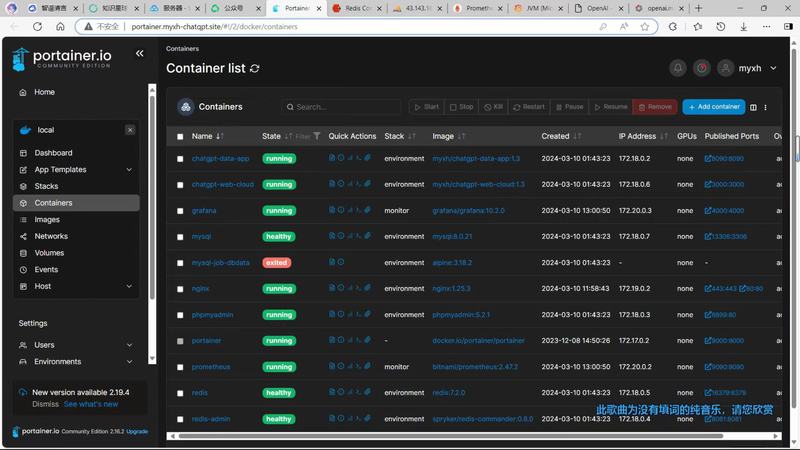Click the Restart button
800x450 pixels.
tap(529, 107)
